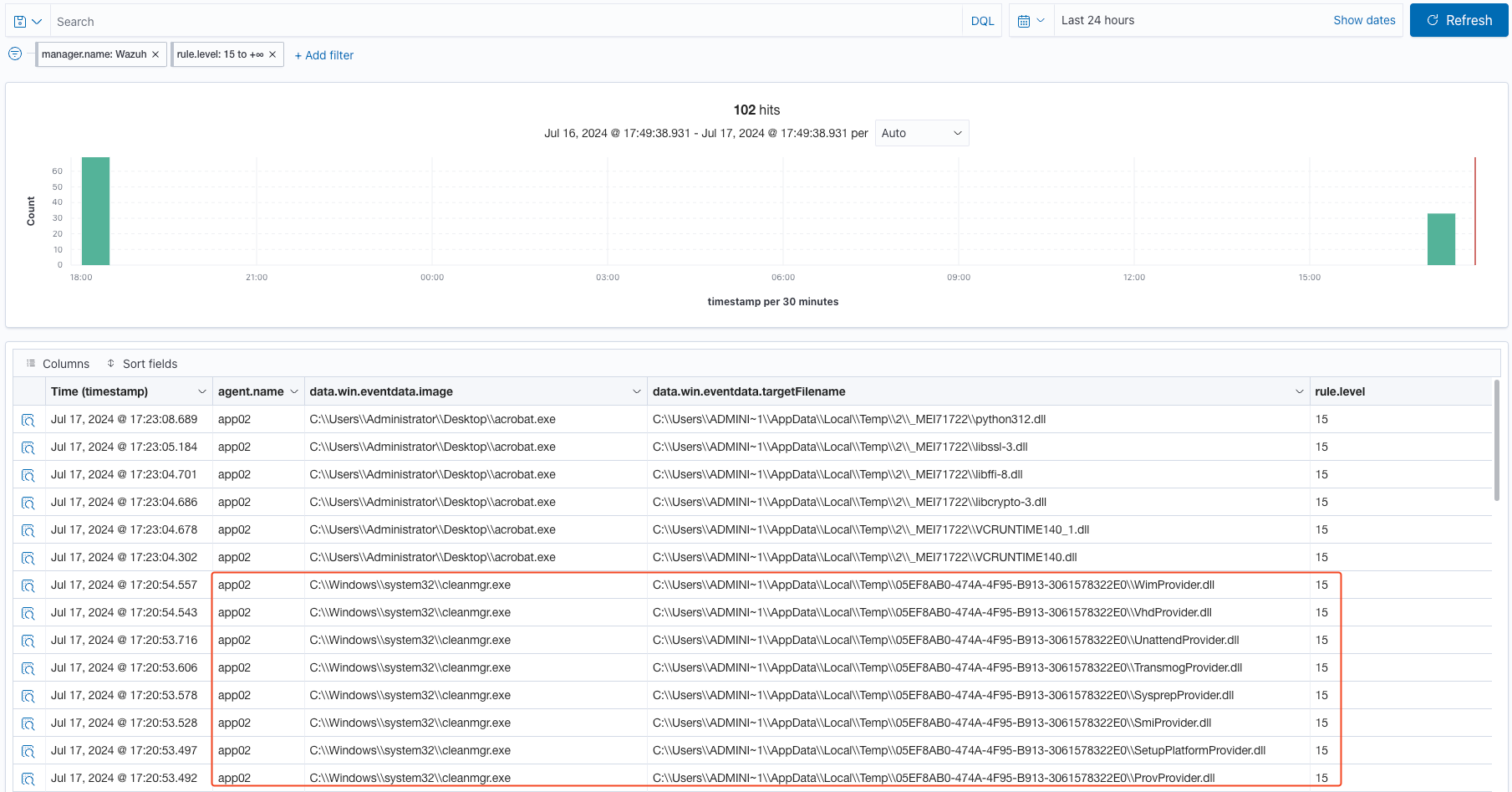Click acrobat.exe image in 17:23:08.689 row
This screenshot has width=1512, height=792.
coord(432,419)
